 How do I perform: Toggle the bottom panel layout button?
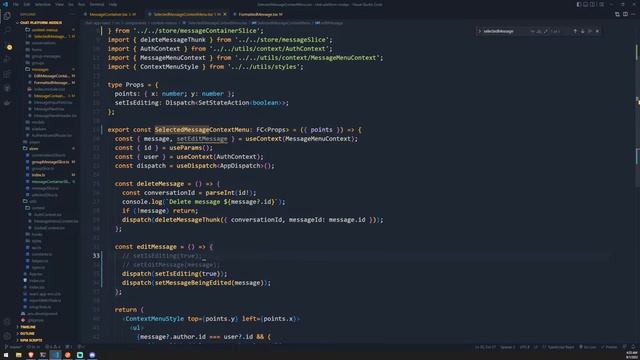pos(586,4)
